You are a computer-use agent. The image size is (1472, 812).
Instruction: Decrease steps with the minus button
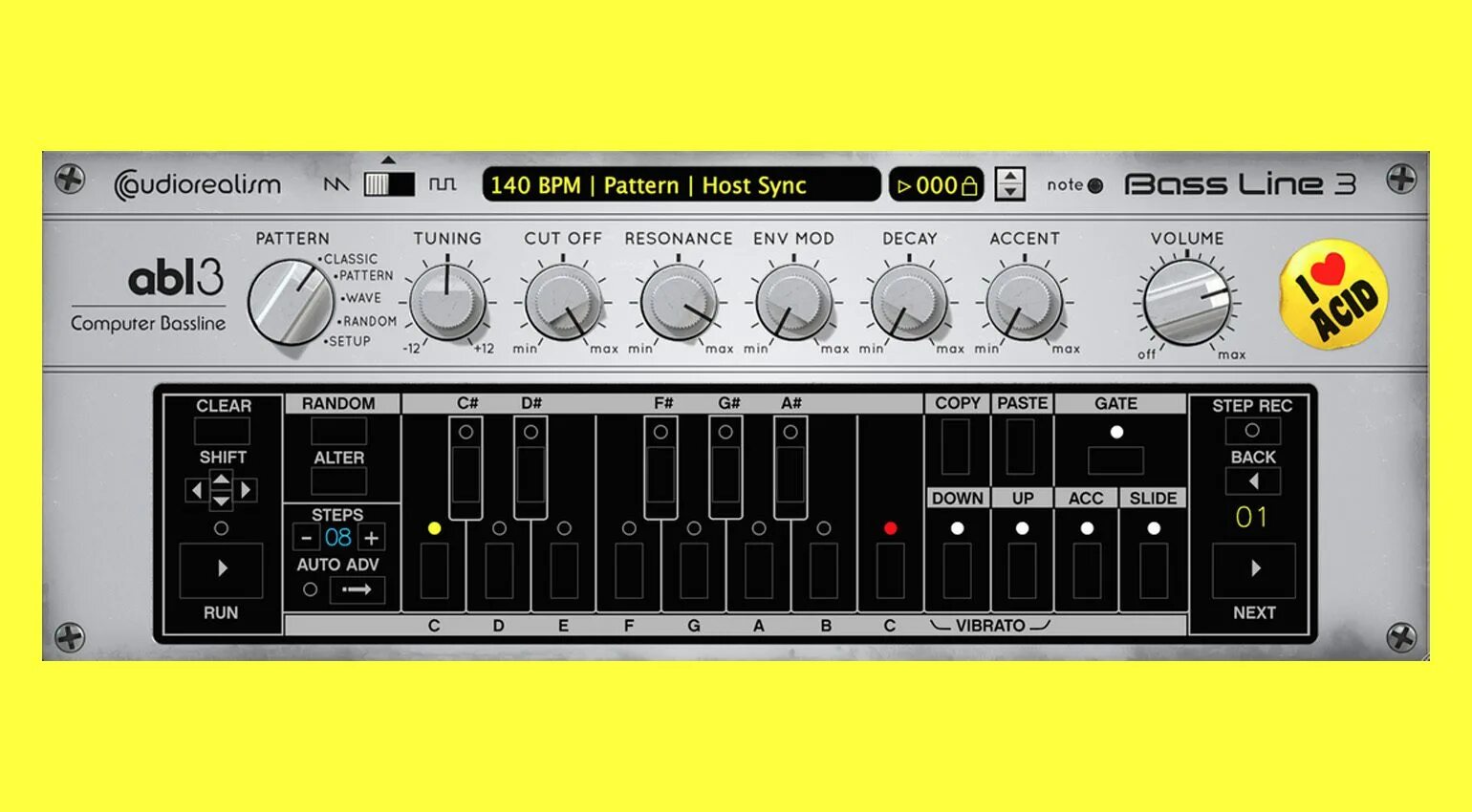click(306, 538)
